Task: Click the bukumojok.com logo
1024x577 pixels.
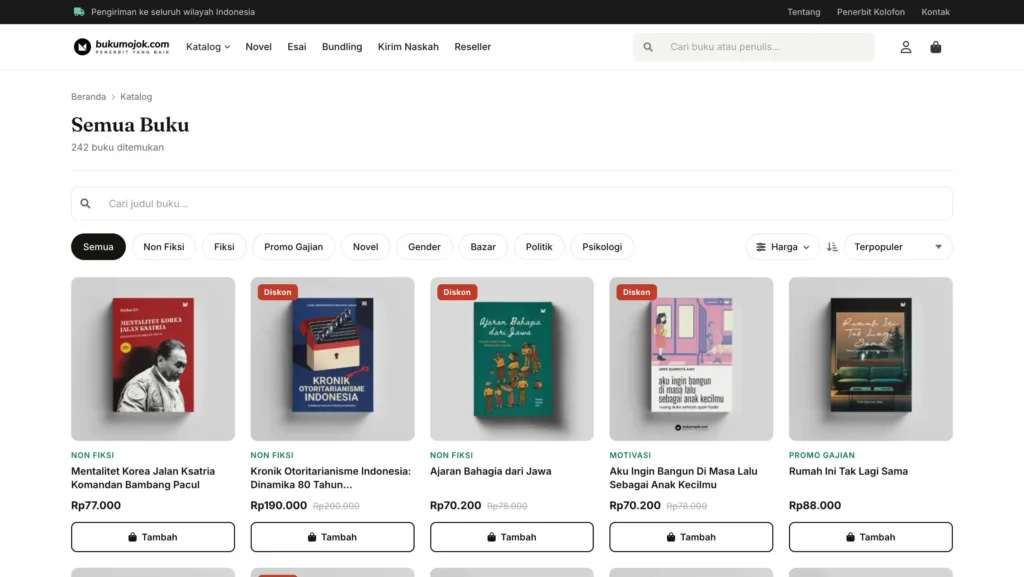Action: [x=121, y=47]
